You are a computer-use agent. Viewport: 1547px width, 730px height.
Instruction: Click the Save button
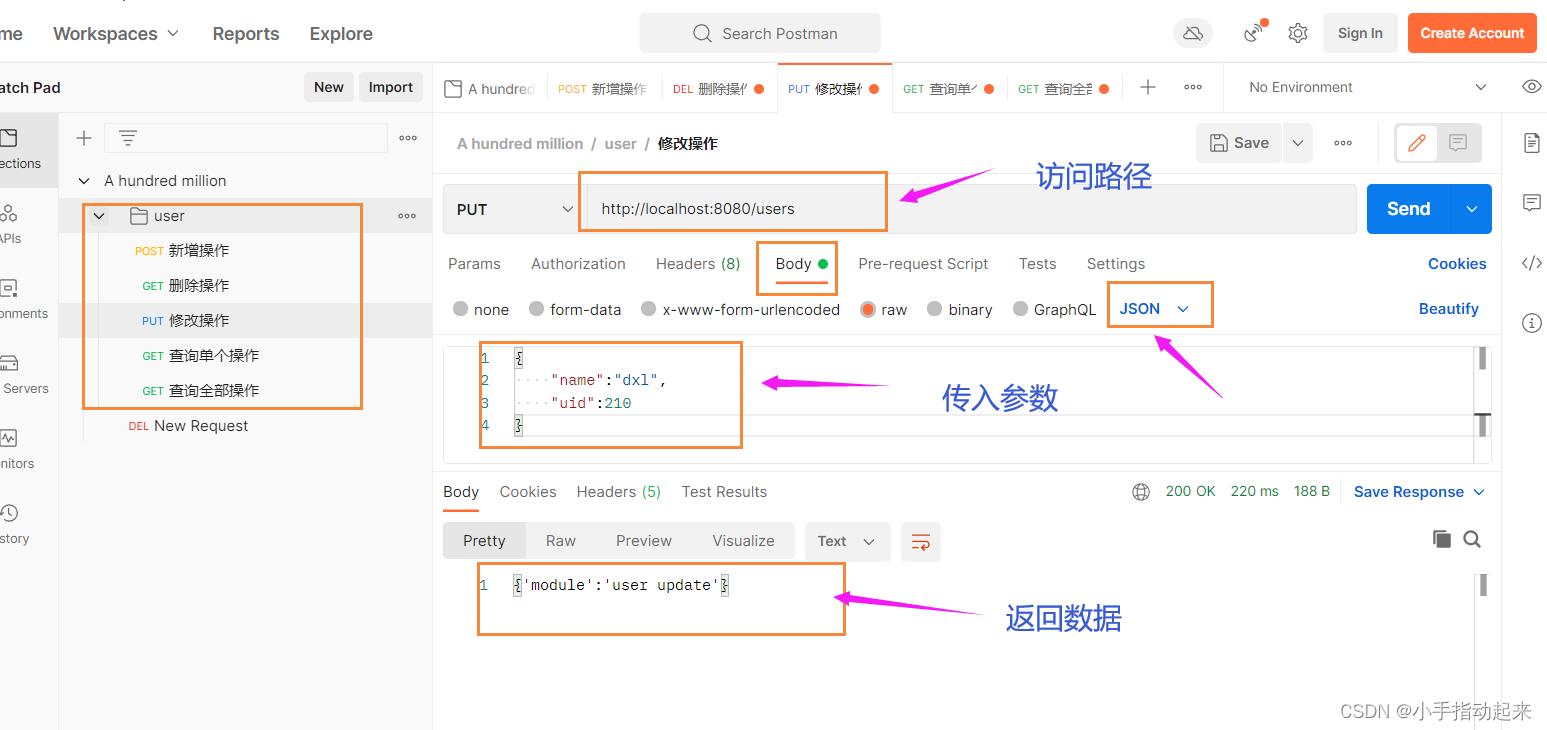(x=1240, y=143)
